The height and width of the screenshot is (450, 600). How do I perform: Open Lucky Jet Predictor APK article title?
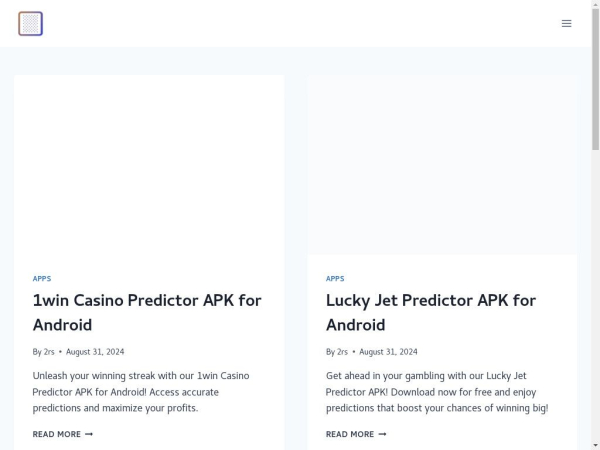pos(431,312)
